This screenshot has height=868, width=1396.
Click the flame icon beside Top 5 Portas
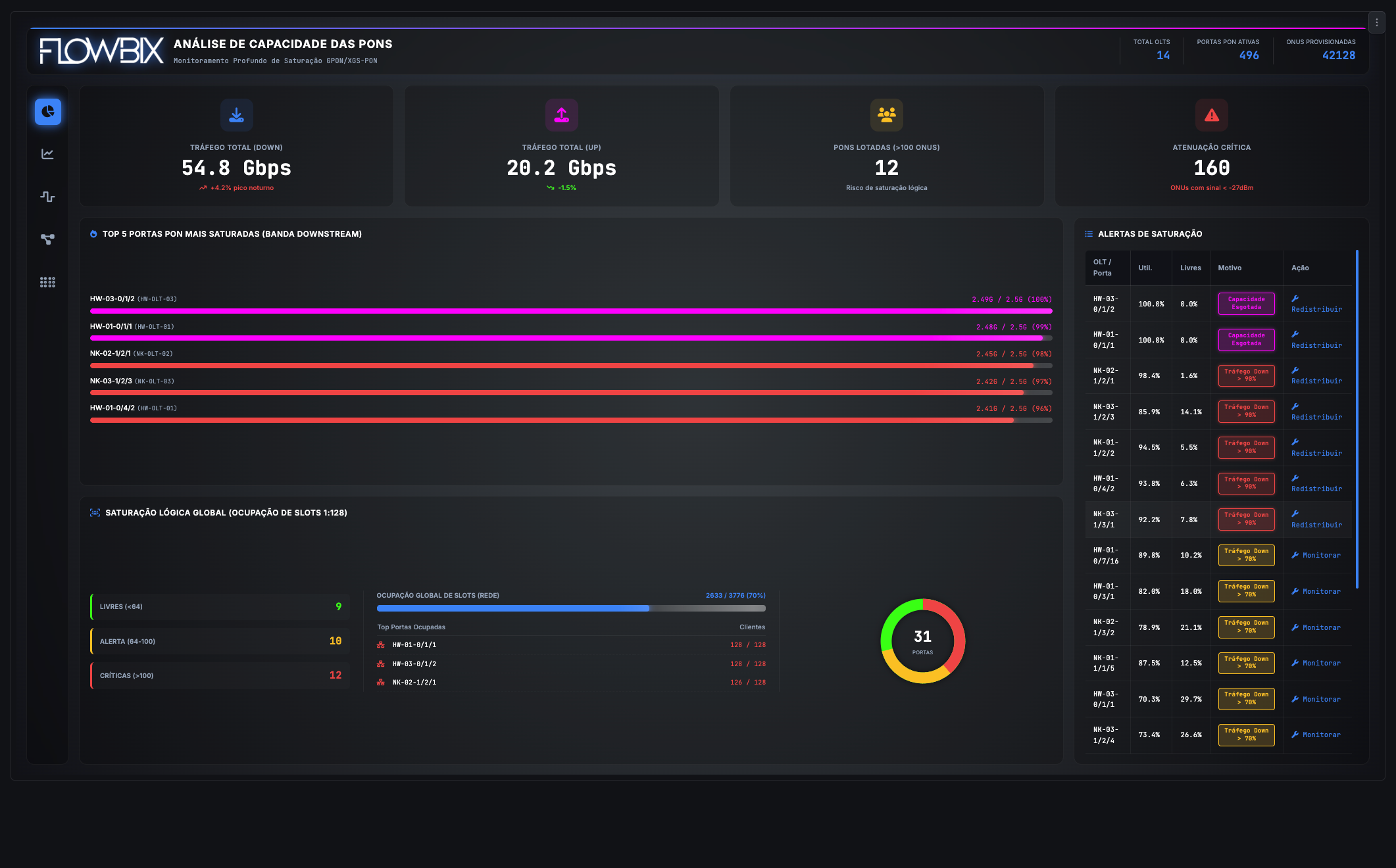coord(93,234)
